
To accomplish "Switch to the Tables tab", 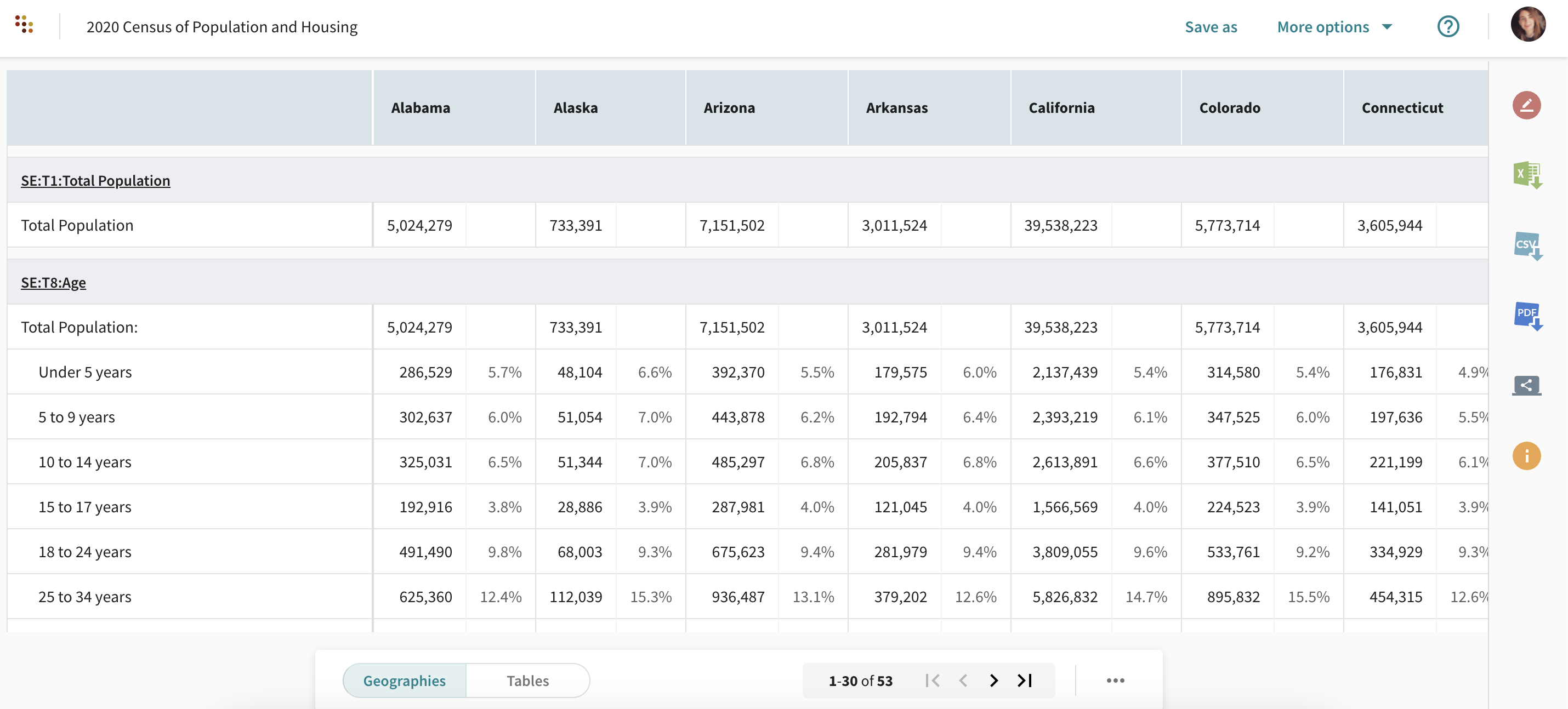I will pyautogui.click(x=527, y=681).
